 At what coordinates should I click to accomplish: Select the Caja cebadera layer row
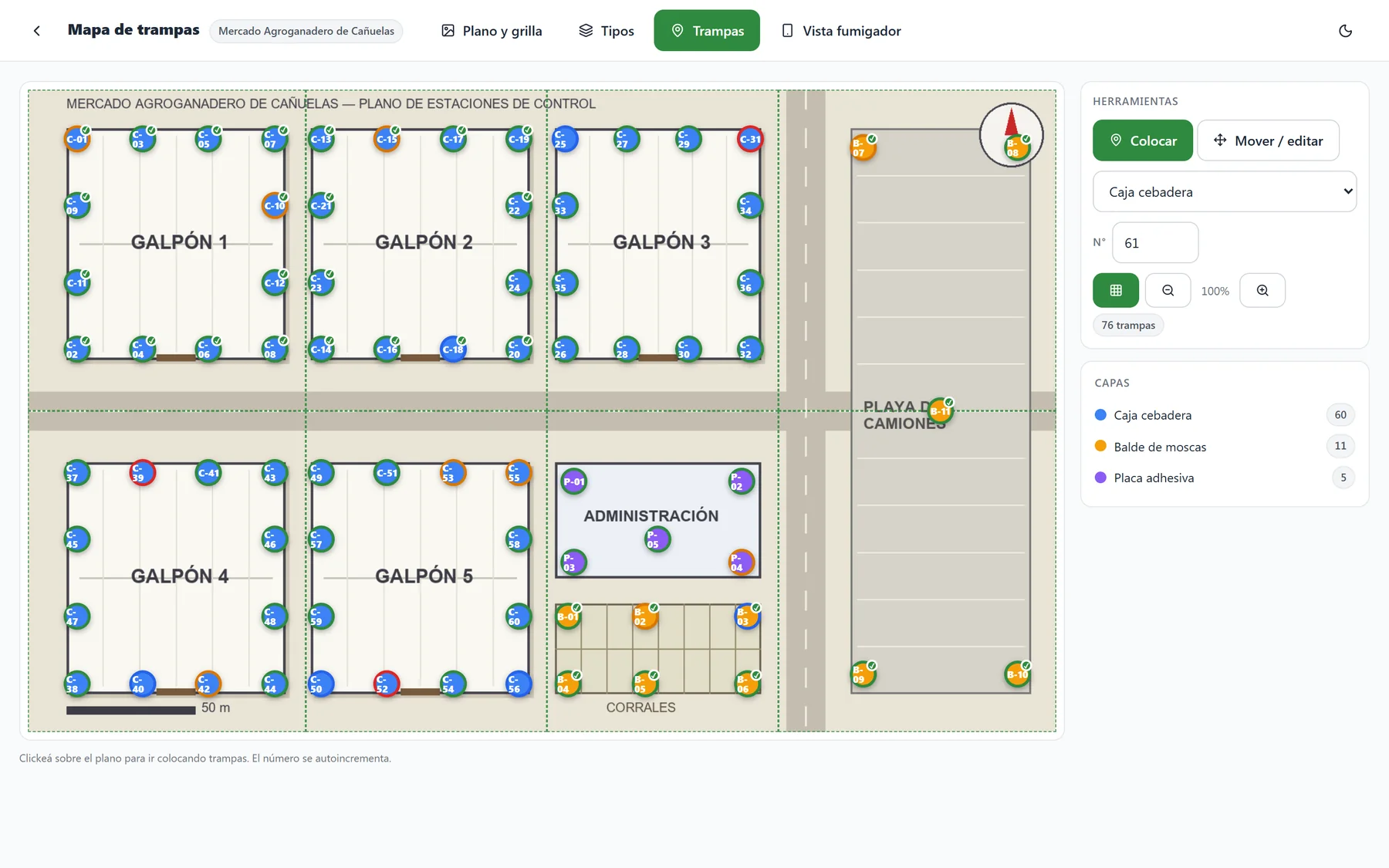point(1224,415)
